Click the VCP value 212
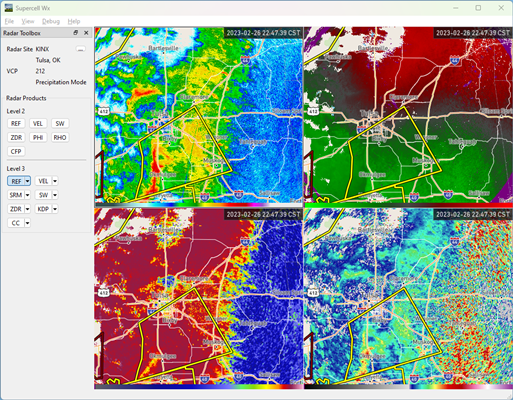This screenshot has height=400, width=513. (40, 71)
